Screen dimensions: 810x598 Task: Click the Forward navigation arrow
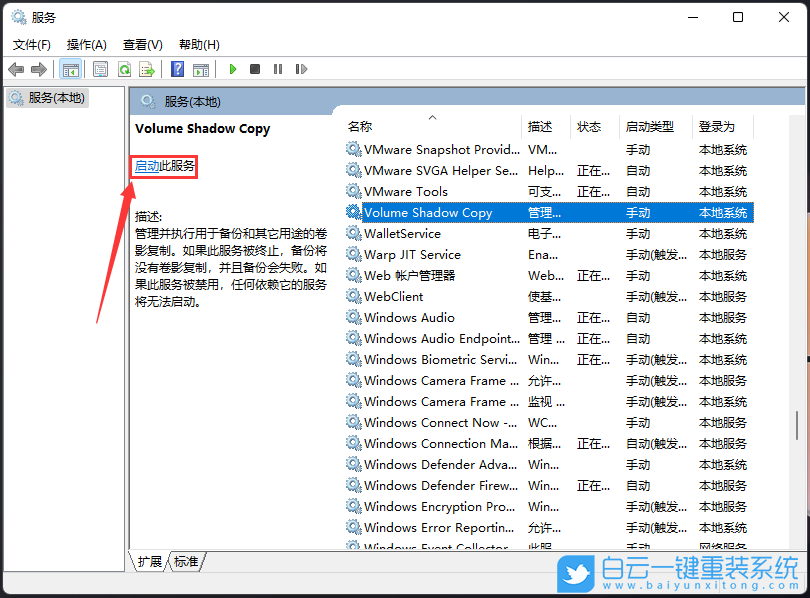coord(38,69)
